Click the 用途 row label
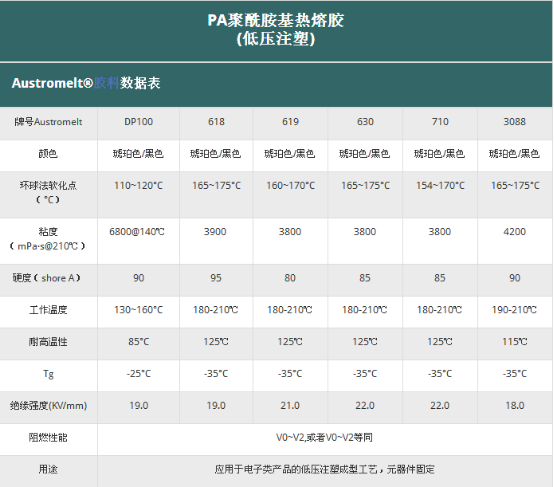 (x=48, y=470)
